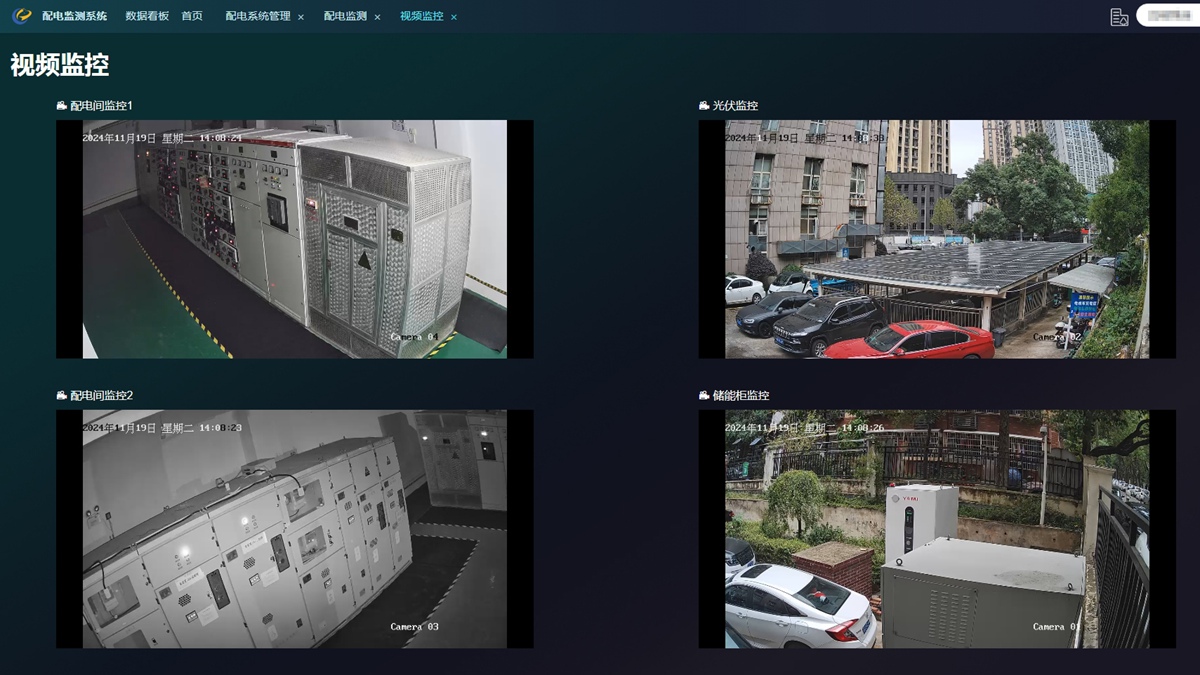Open the 储能柜监控 video feed
Image resolution: width=1200 pixels, height=675 pixels.
click(x=936, y=529)
